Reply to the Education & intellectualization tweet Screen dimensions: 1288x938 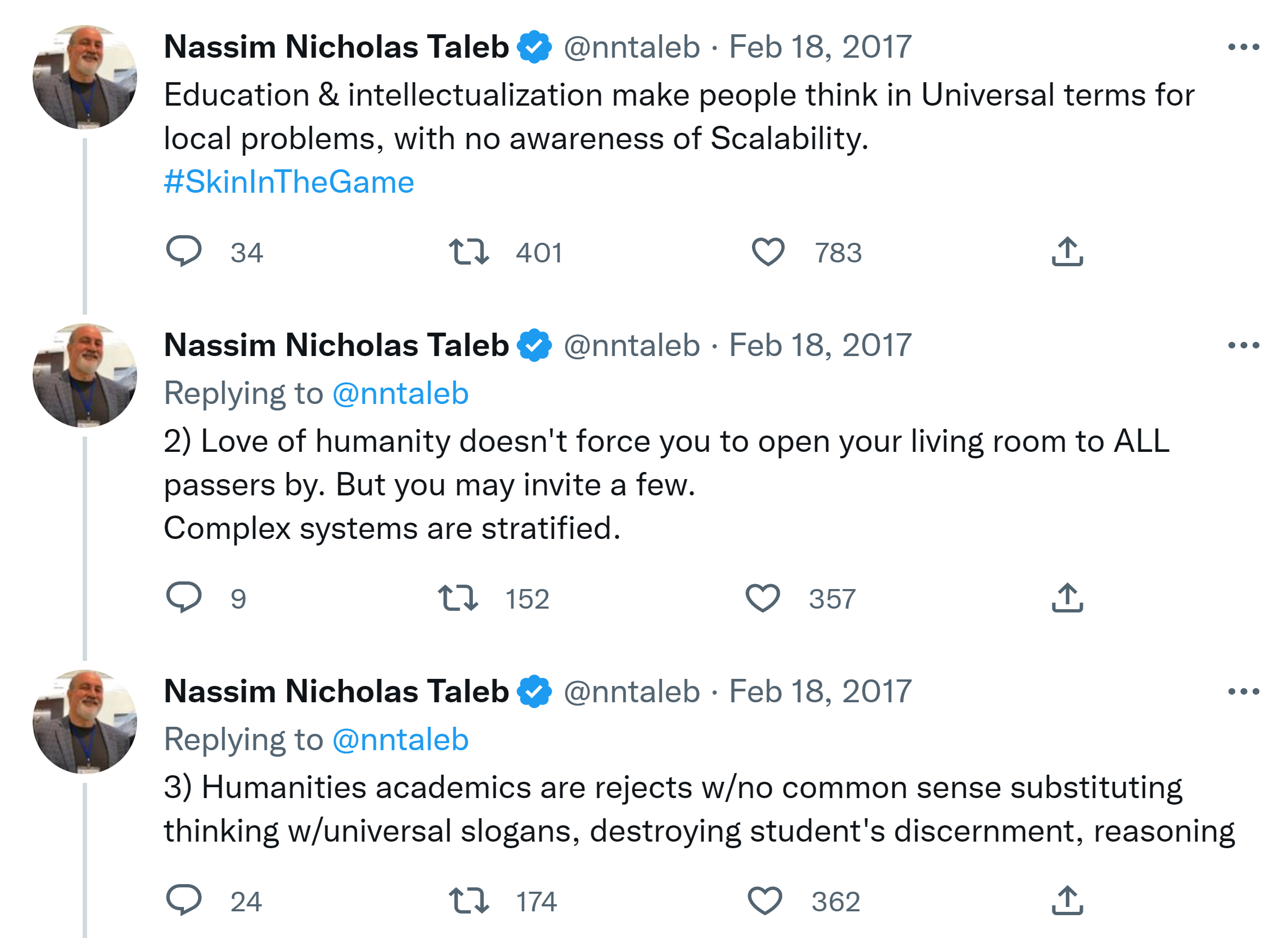coord(183,251)
